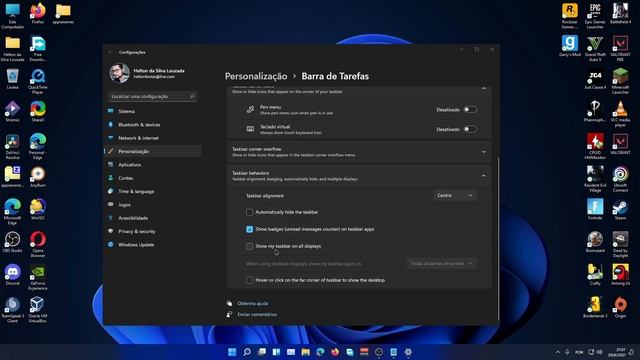
Task: Click the POR language indicator in tray
Action: click(579, 352)
